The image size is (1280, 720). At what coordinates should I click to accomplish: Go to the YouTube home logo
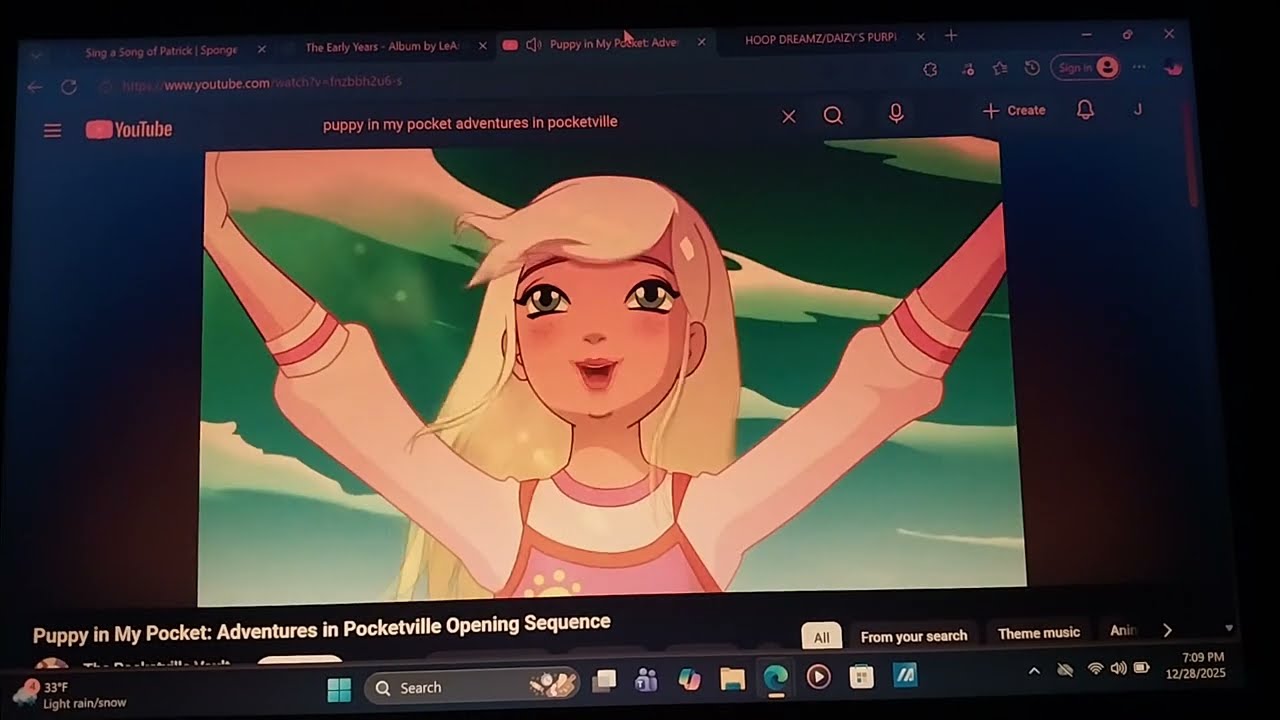pos(129,129)
